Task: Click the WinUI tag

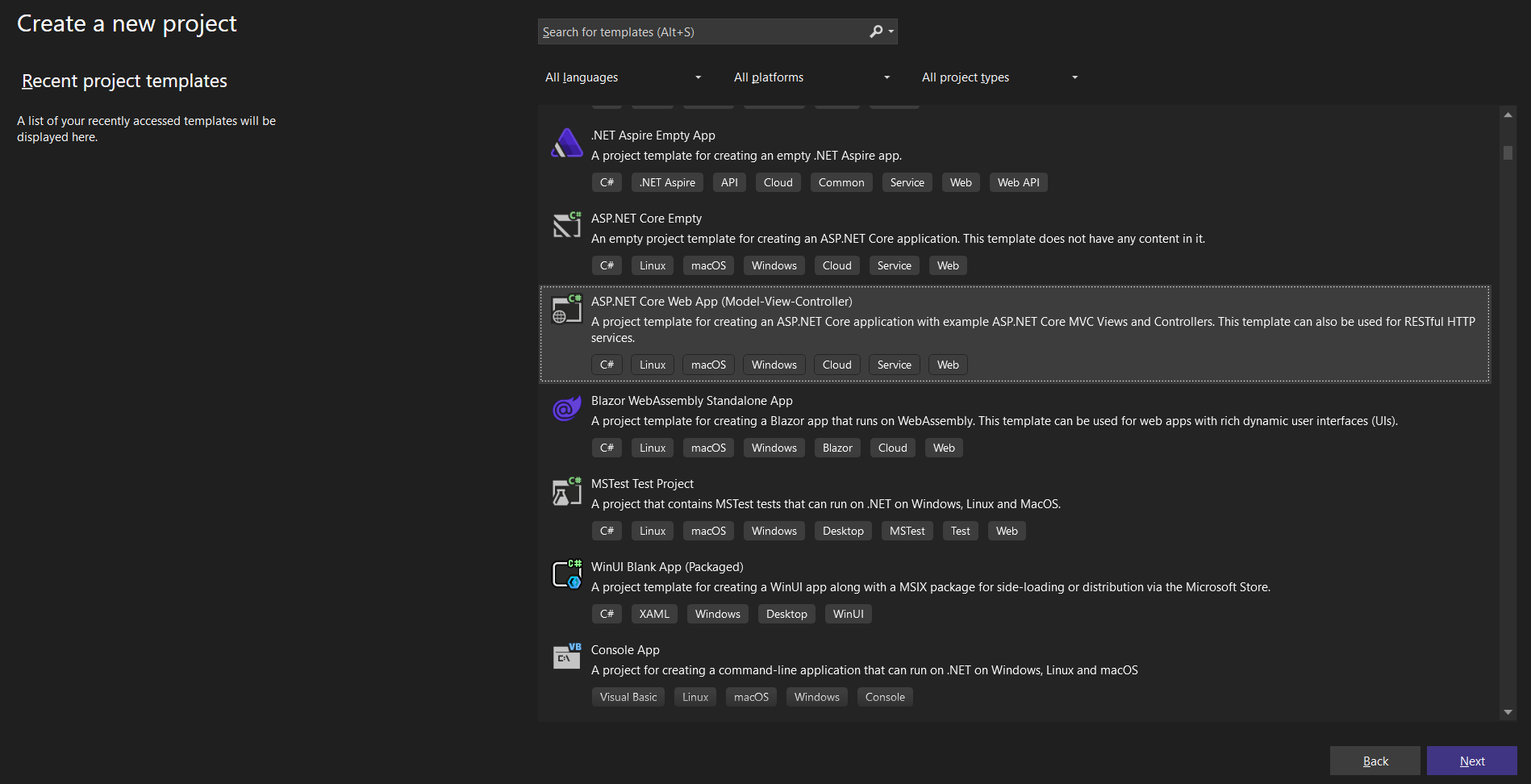Action: click(x=848, y=614)
